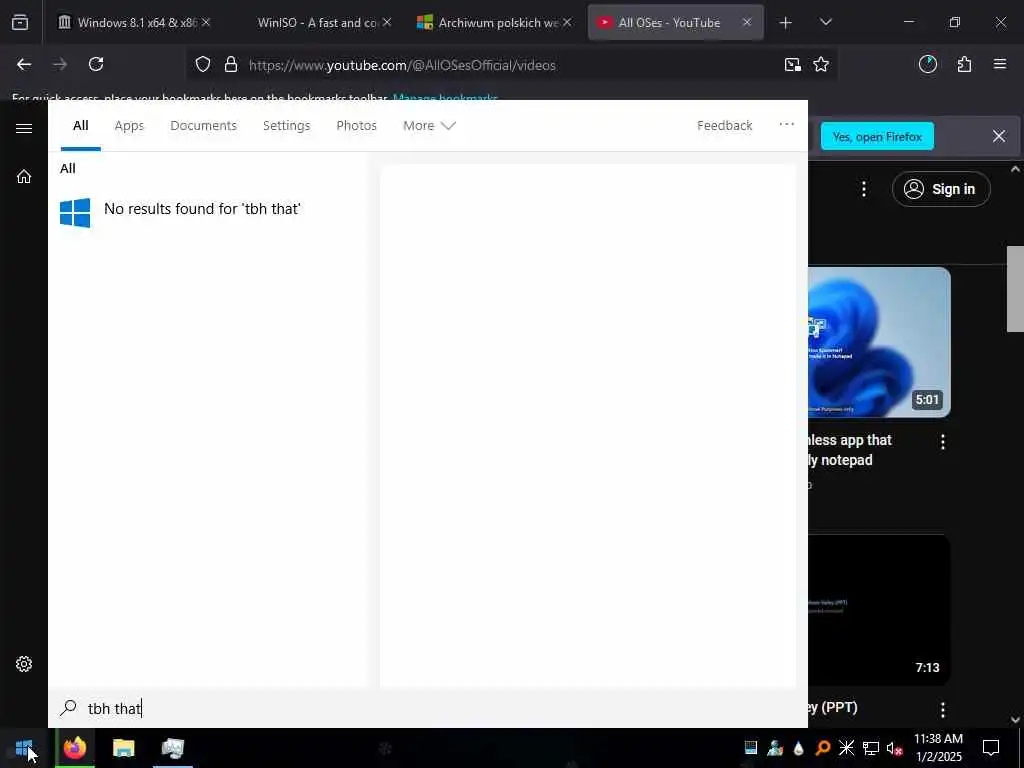
Task: Open the Start menu Windows logo button
Action: point(24,748)
